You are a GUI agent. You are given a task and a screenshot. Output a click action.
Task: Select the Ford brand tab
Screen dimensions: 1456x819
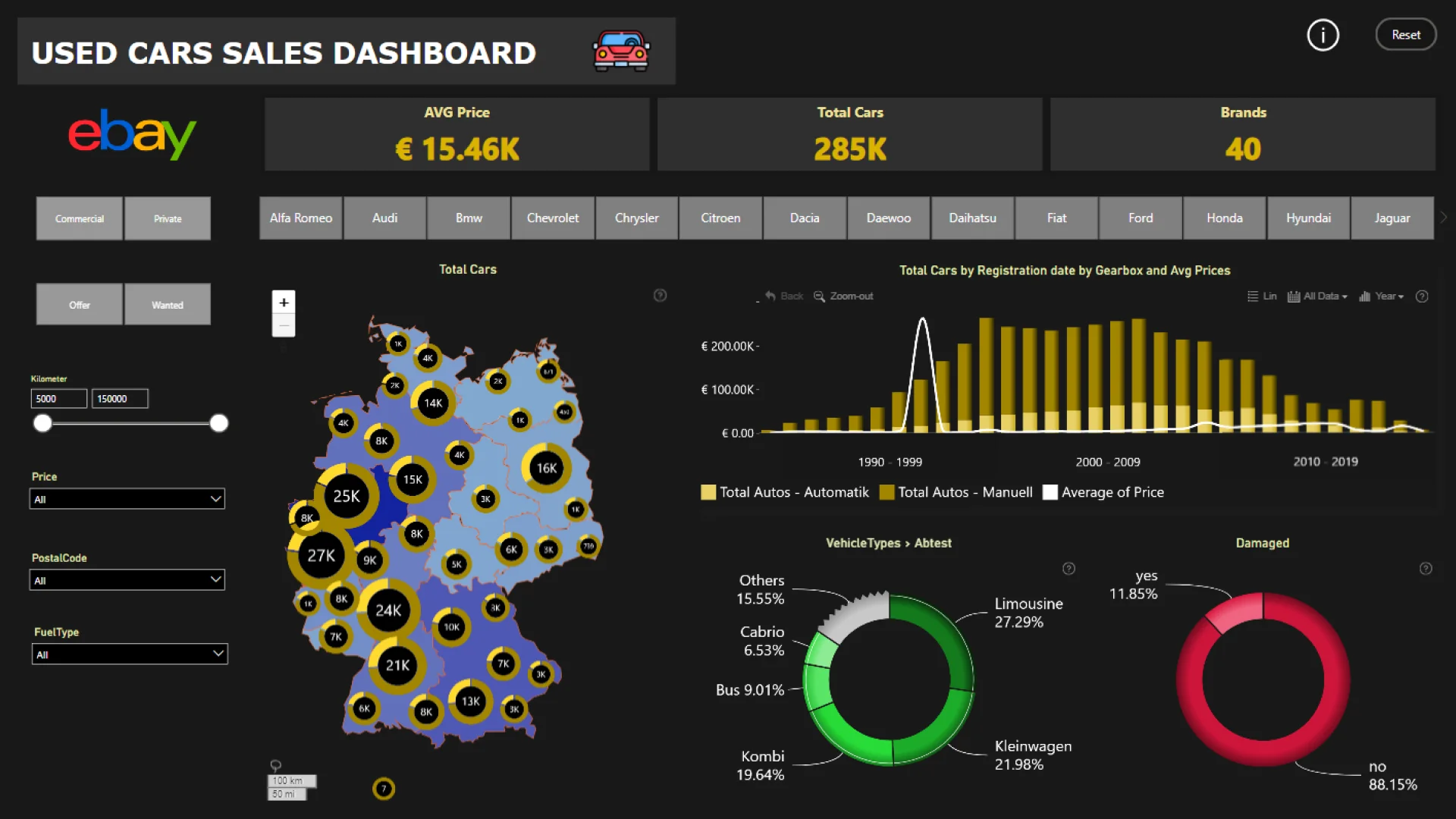click(1141, 218)
